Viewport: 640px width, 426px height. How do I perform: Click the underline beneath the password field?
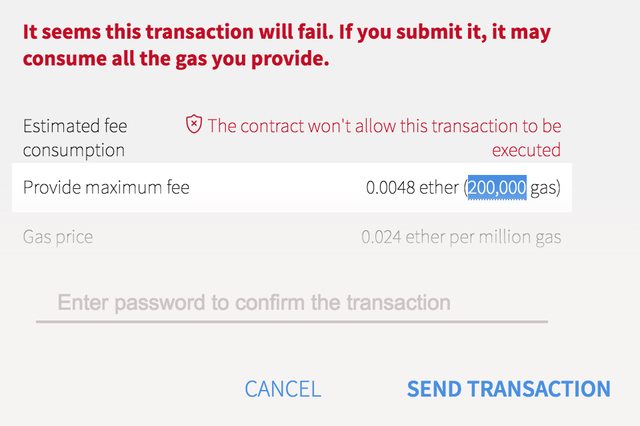[292, 322]
